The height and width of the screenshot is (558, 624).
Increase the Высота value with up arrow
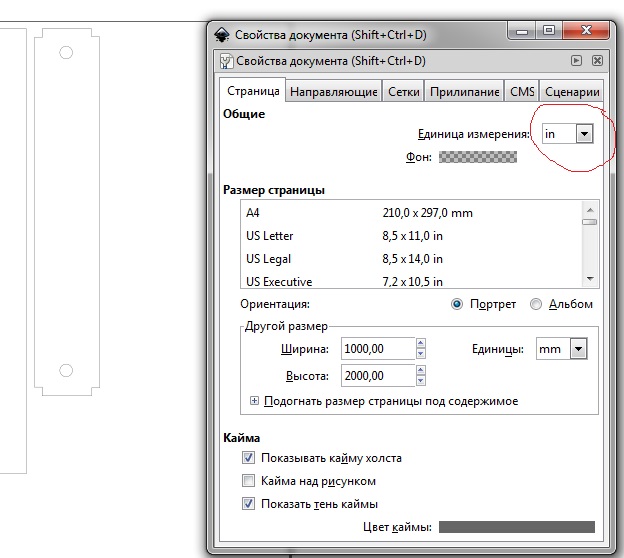click(x=421, y=371)
